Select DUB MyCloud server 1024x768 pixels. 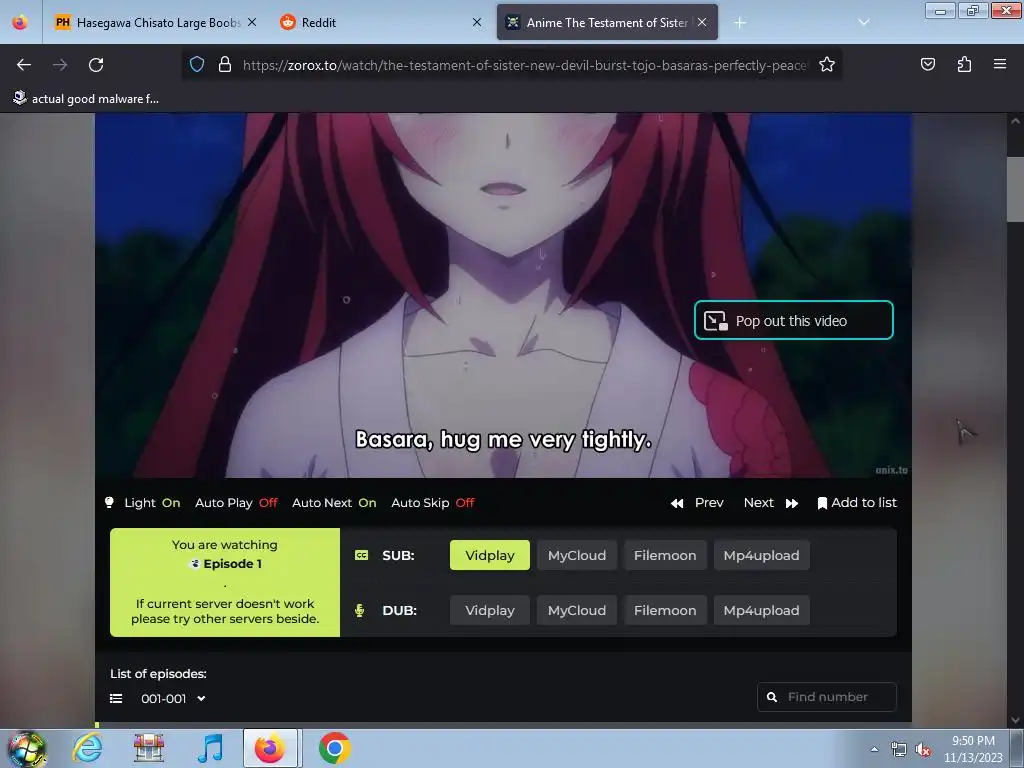577,611
